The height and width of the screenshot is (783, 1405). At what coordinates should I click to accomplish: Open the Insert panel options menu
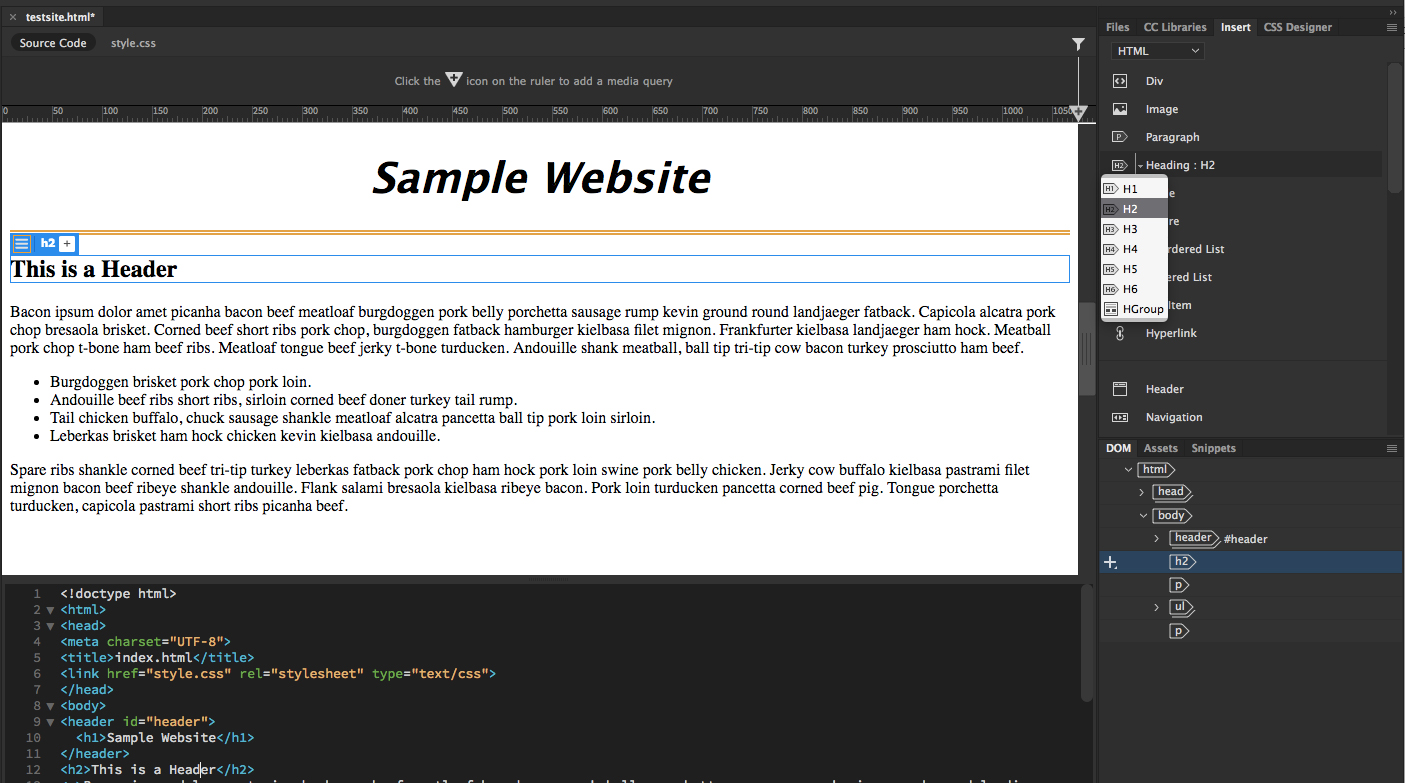tap(1392, 28)
